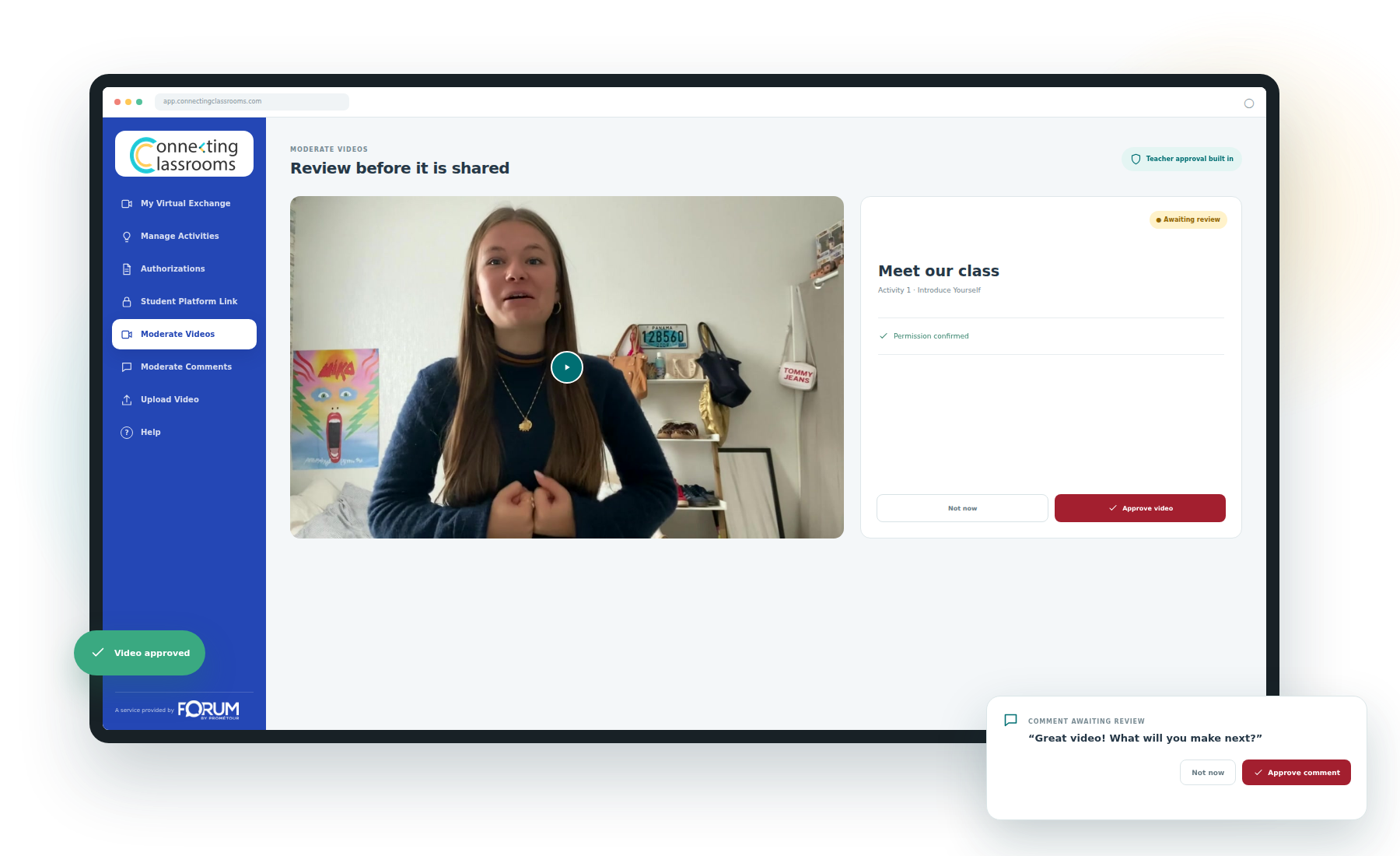Click the Teacher approval built in badge

(x=1181, y=159)
